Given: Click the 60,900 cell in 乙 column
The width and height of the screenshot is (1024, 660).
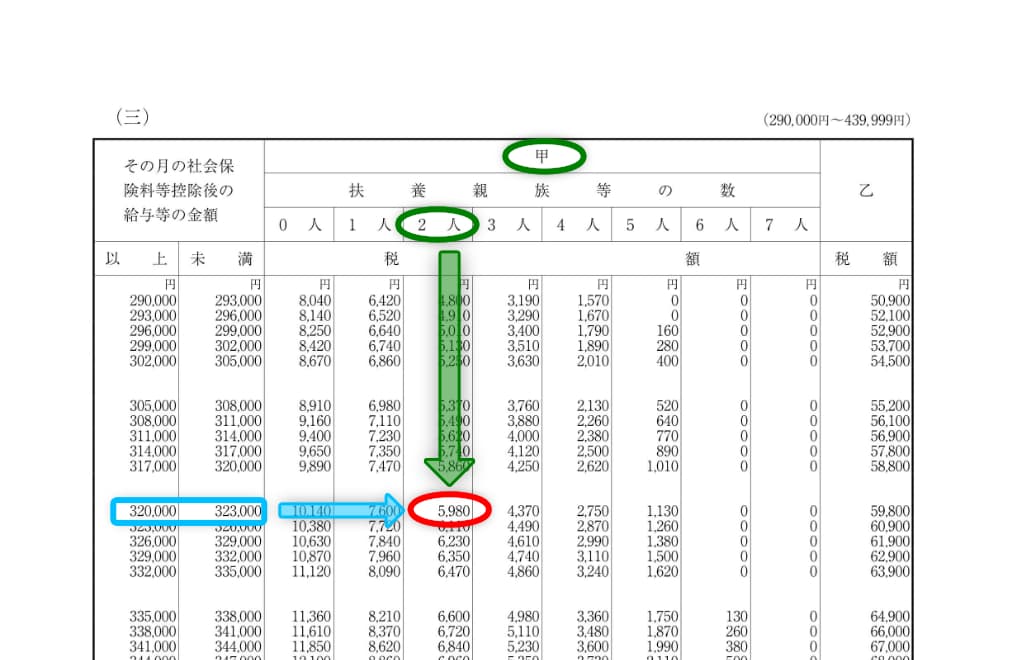Looking at the screenshot, I should (x=890, y=526).
